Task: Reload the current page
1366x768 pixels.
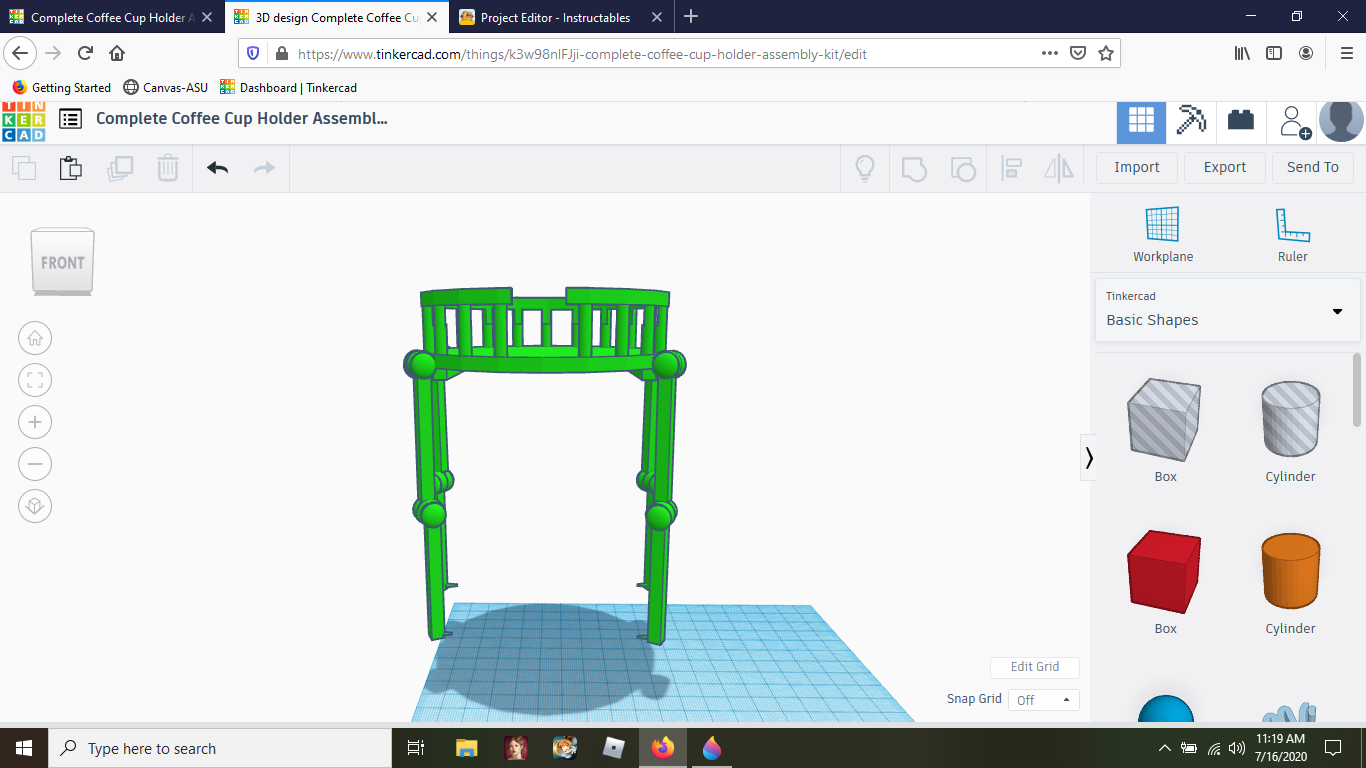Action: point(86,53)
